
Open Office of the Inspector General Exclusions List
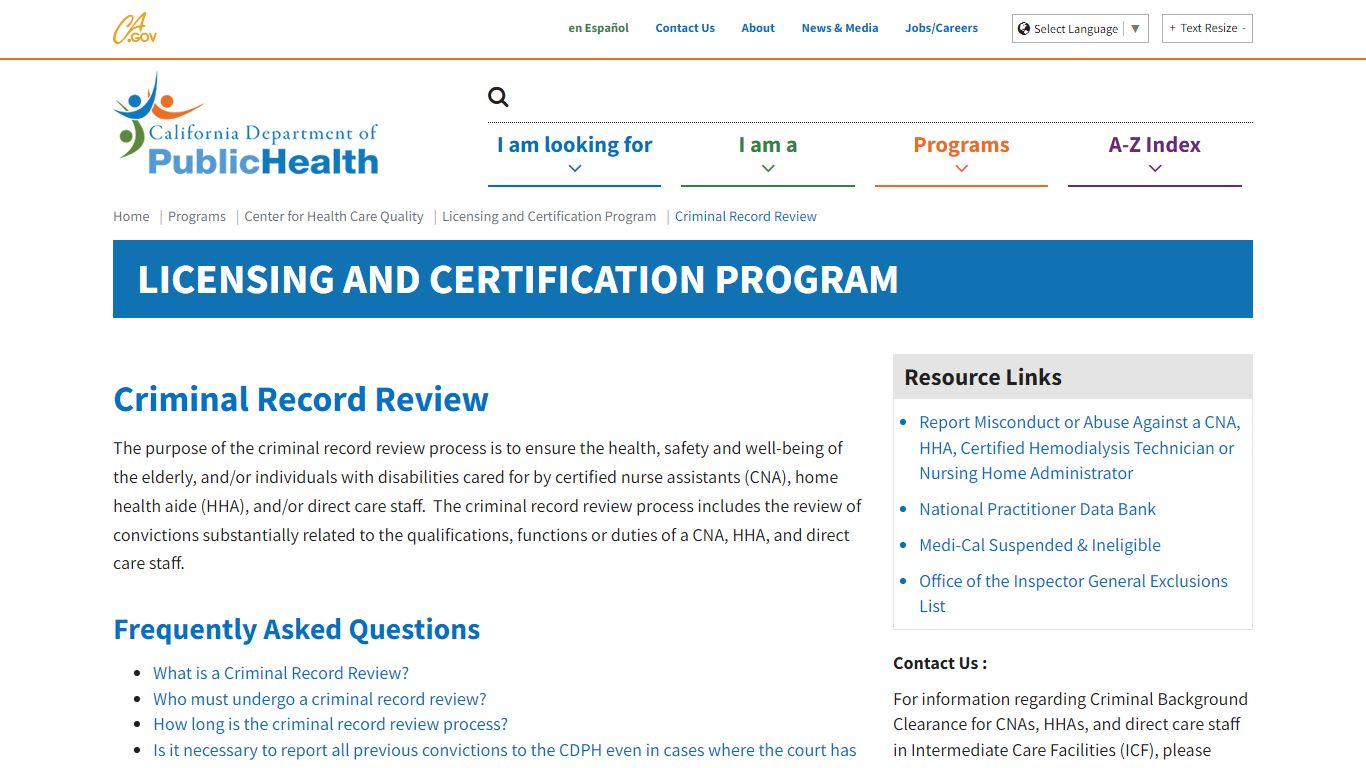1073,593
